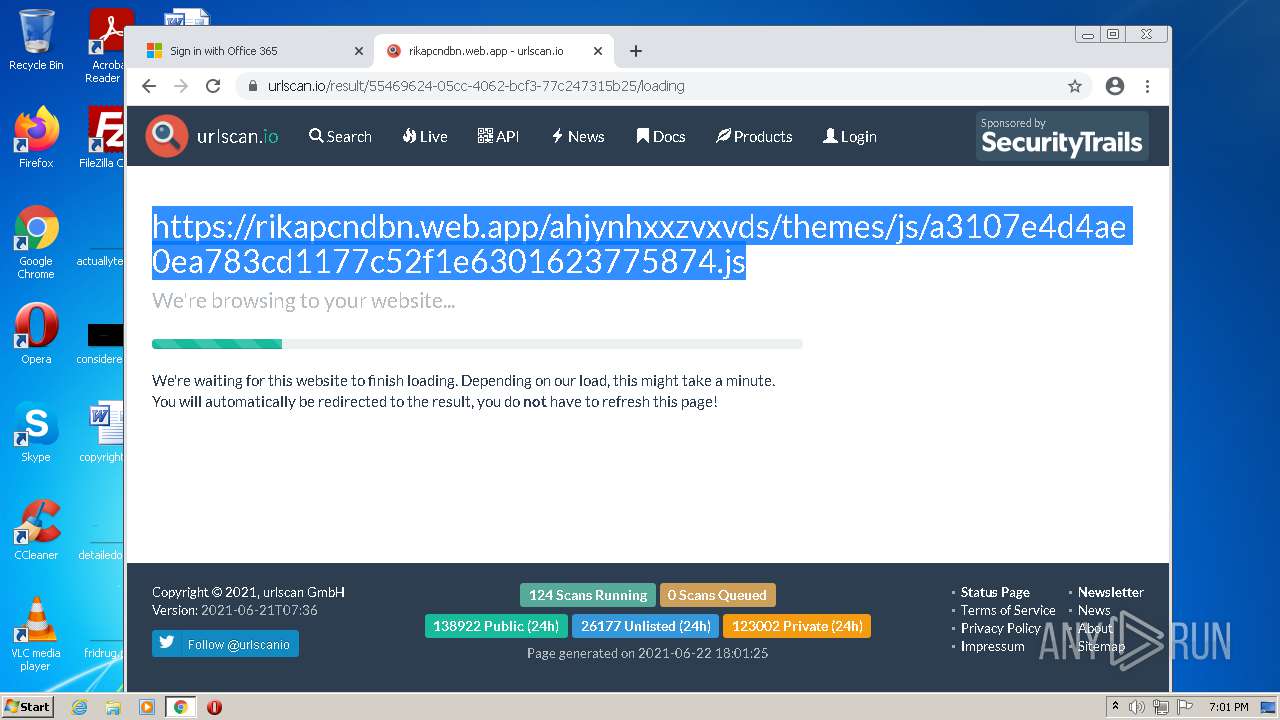Open the API page
The width and height of the screenshot is (1280, 720).
coord(498,136)
